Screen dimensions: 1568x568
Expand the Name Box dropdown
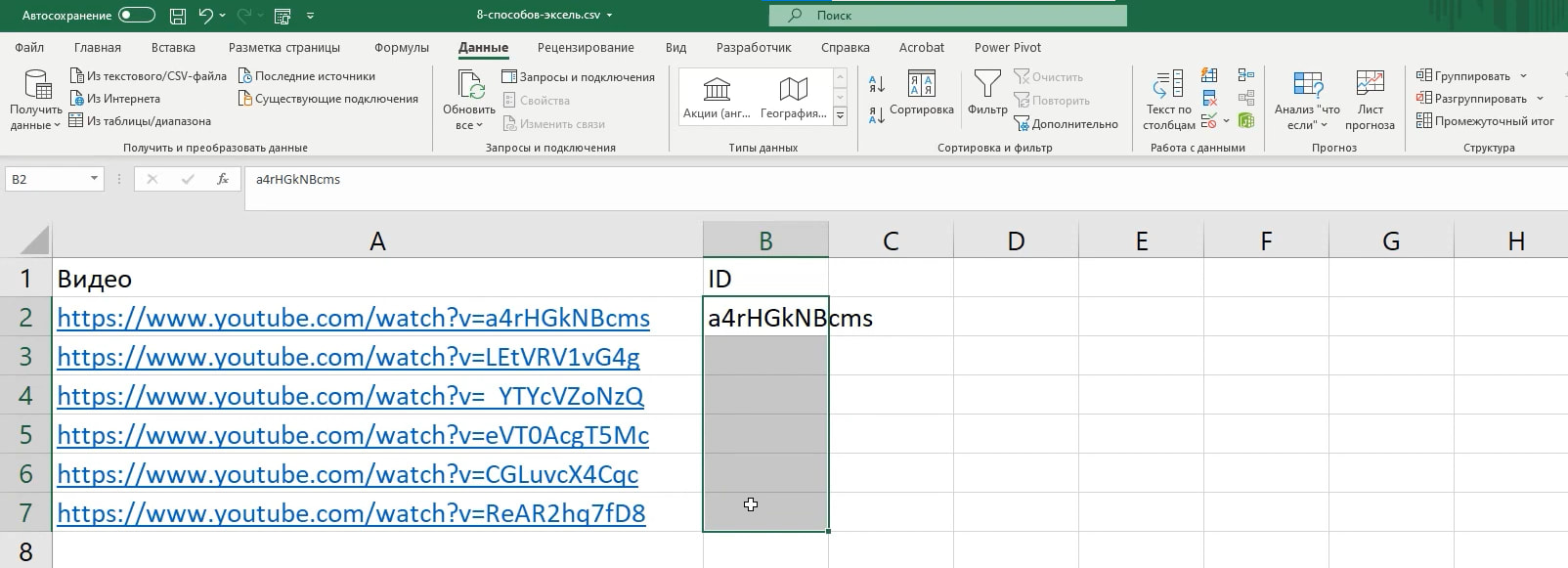click(x=94, y=179)
